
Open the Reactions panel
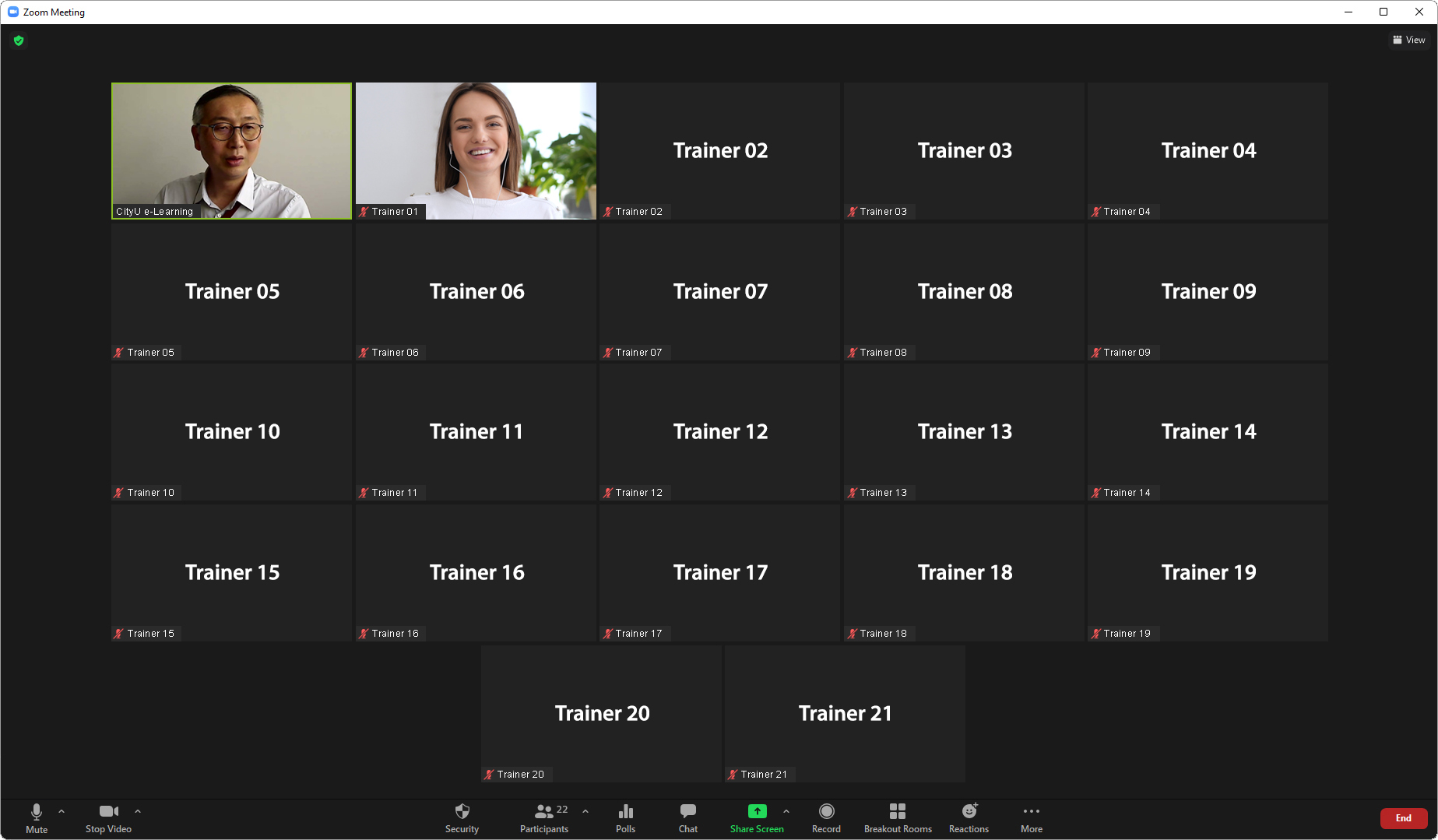968,817
